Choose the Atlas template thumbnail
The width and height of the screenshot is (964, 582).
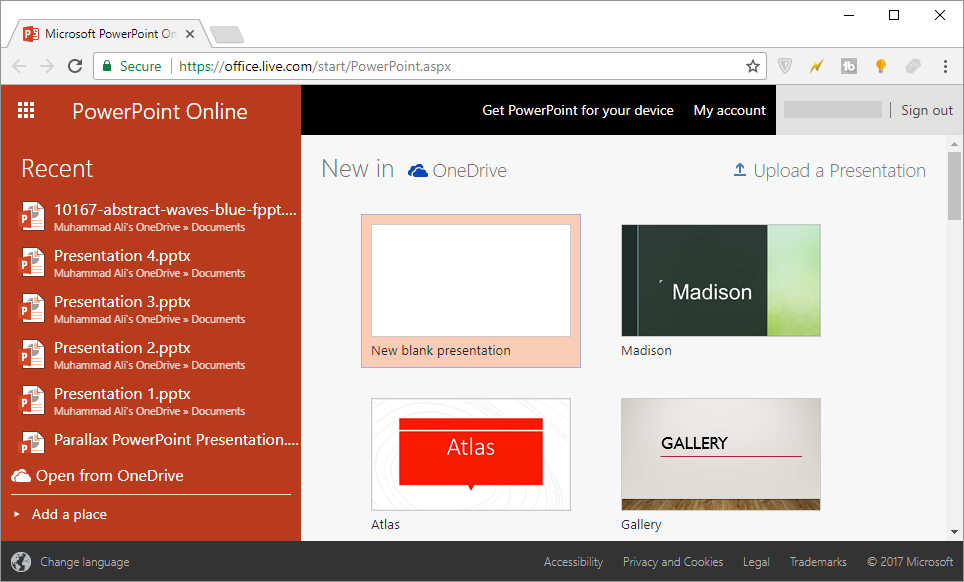point(471,454)
